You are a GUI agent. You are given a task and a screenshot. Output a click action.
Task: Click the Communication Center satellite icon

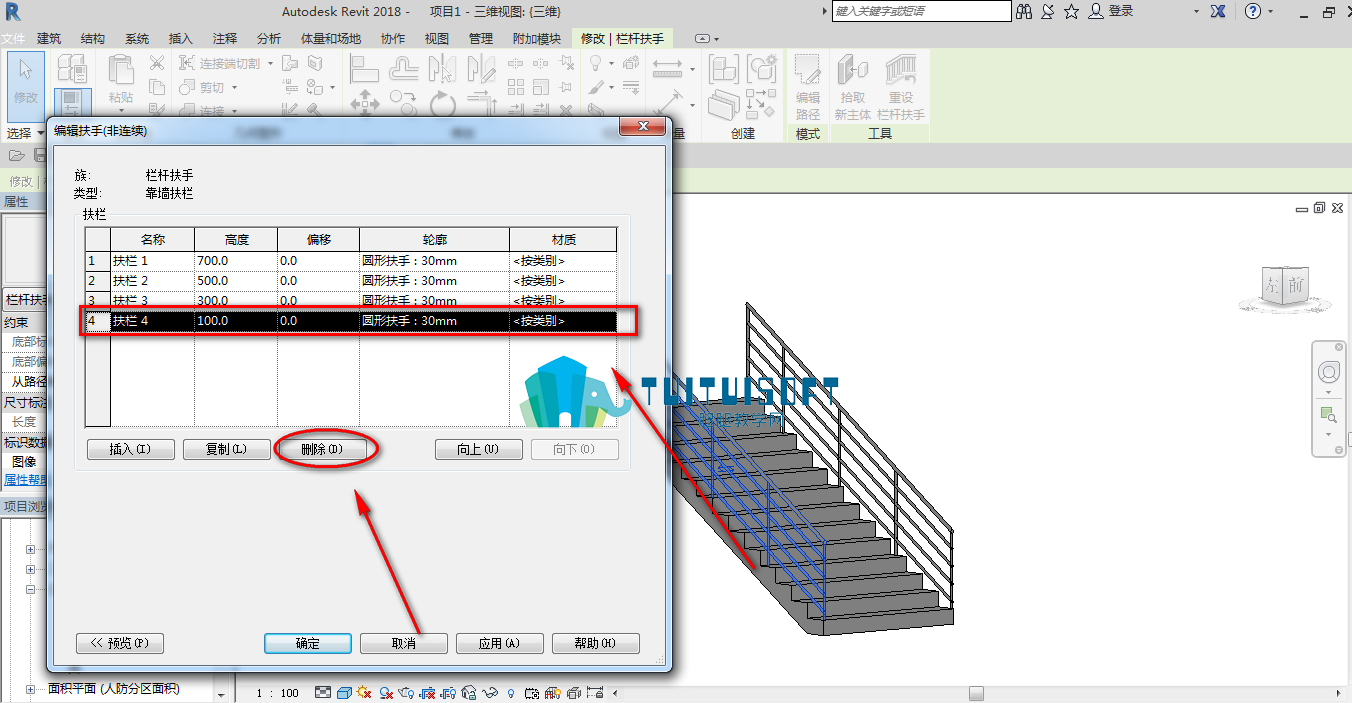[1047, 11]
